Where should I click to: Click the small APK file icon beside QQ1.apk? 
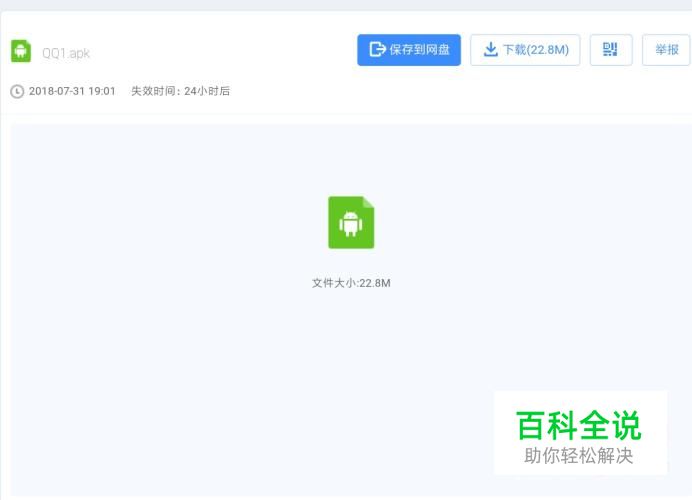click(x=21, y=51)
